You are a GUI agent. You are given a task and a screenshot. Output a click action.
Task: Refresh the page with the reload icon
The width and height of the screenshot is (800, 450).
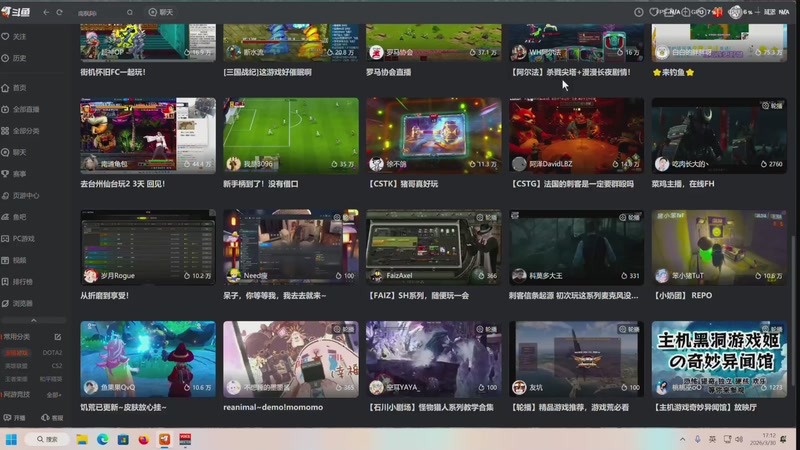60,12
